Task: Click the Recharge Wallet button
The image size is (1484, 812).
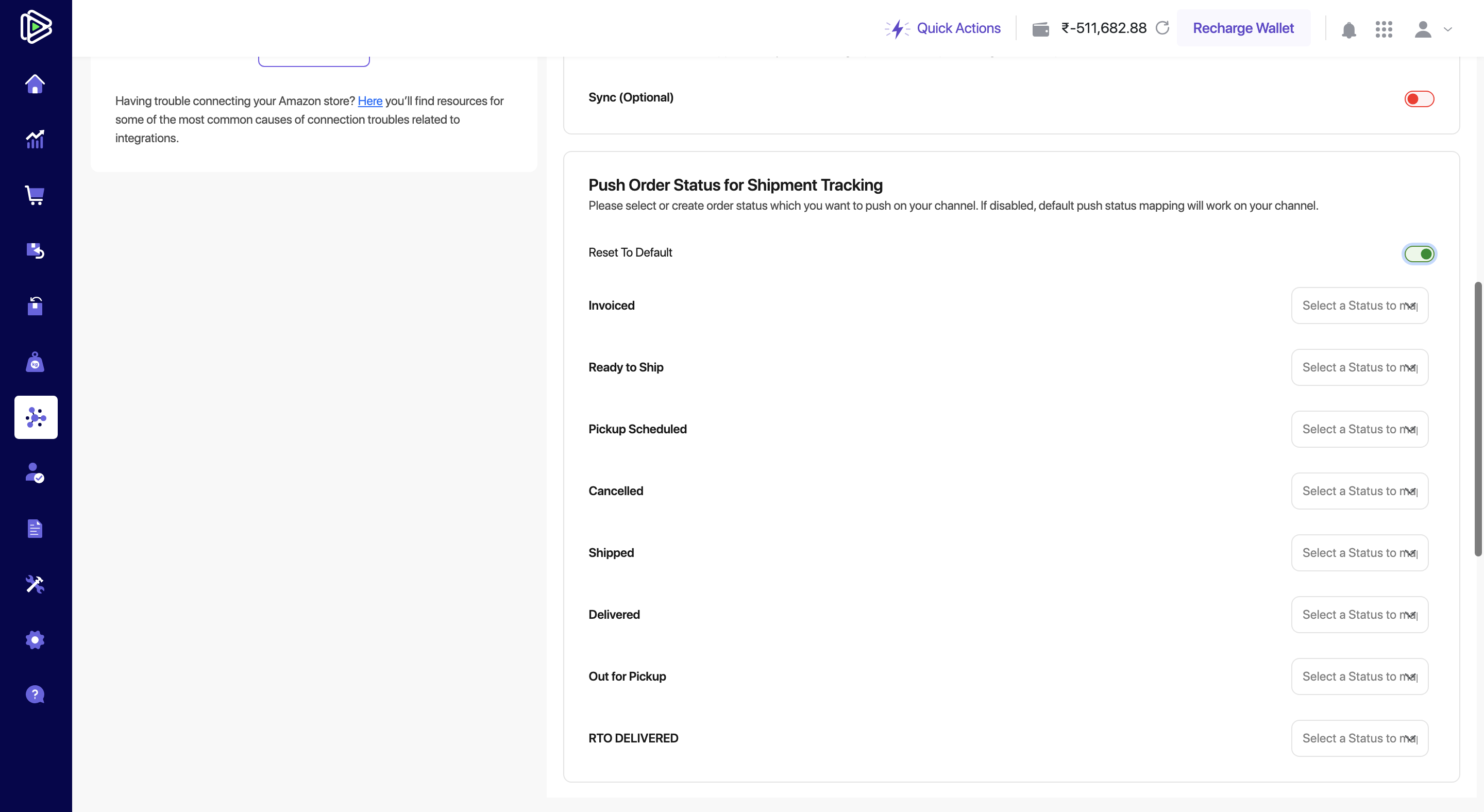Action: (1243, 28)
